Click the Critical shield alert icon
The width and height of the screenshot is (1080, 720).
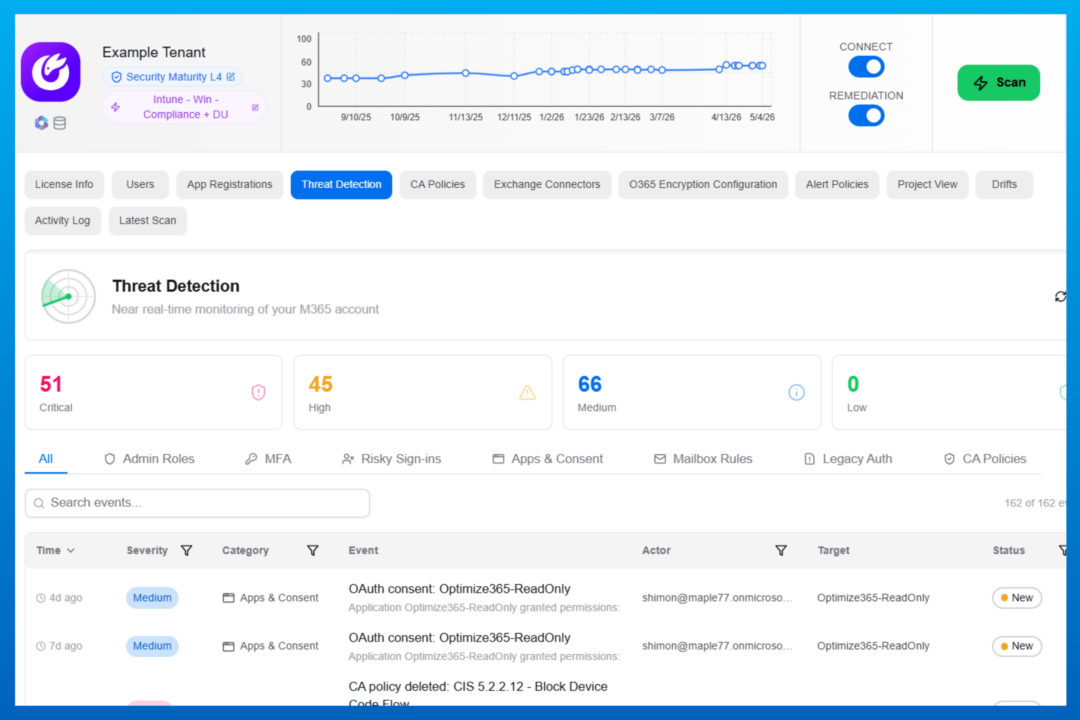[258, 393]
